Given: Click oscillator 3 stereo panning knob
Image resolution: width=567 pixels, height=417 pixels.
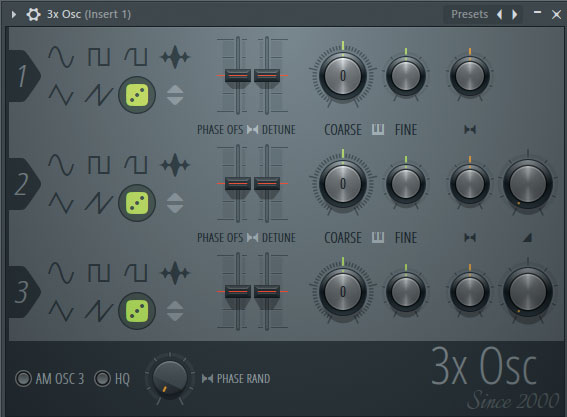Looking at the screenshot, I should (x=470, y=292).
